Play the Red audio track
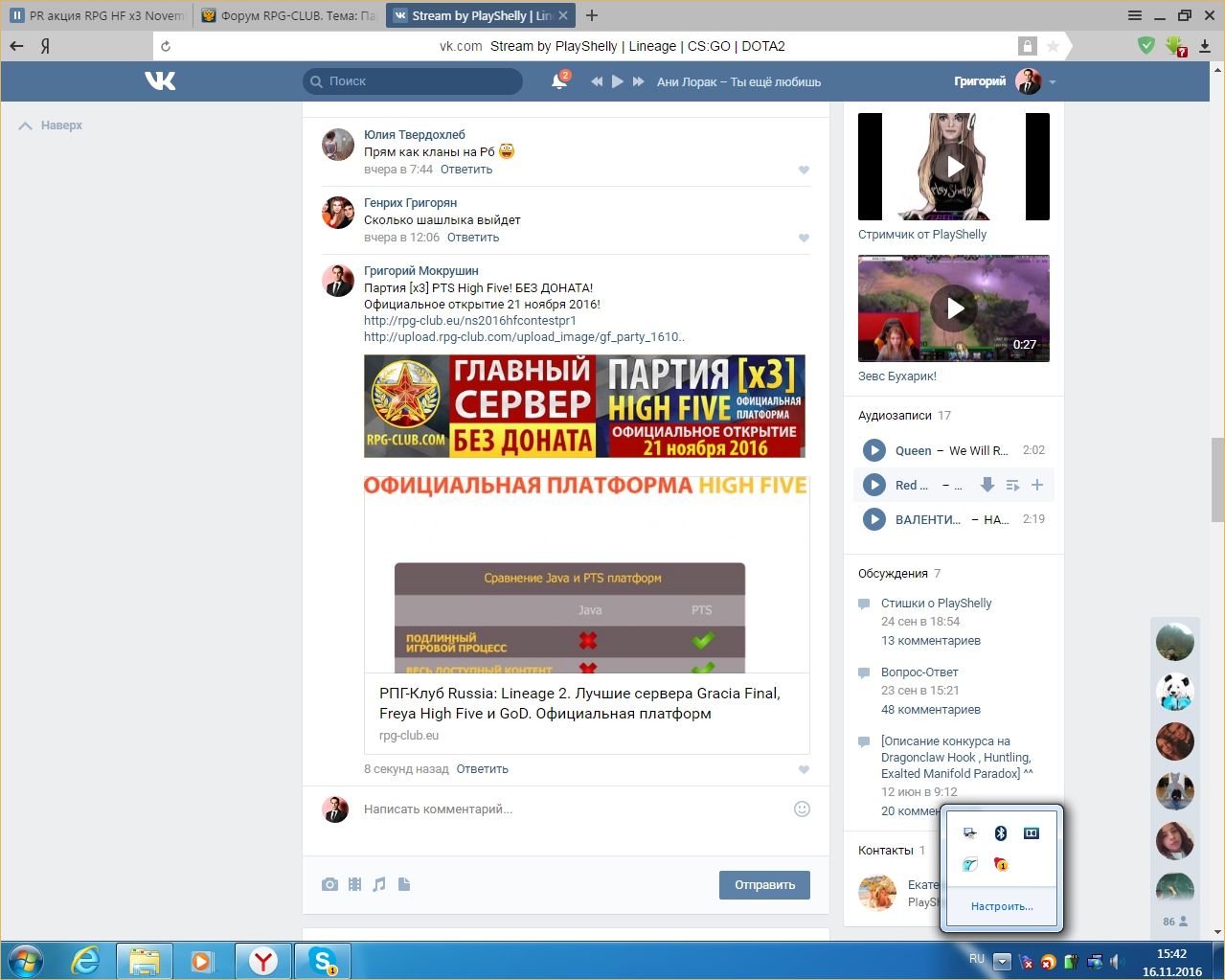 (x=873, y=485)
